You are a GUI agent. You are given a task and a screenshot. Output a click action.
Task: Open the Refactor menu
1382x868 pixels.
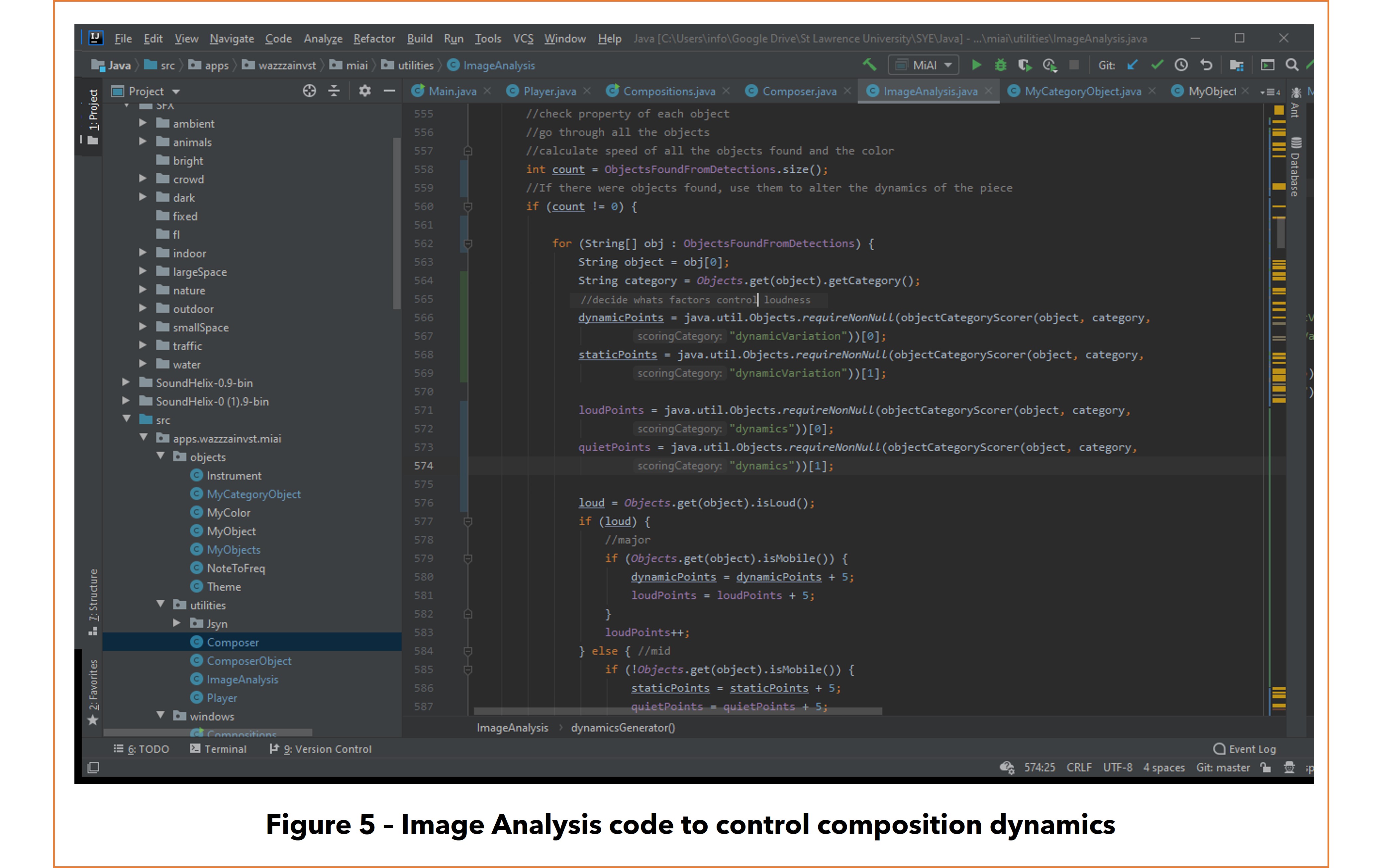(374, 39)
